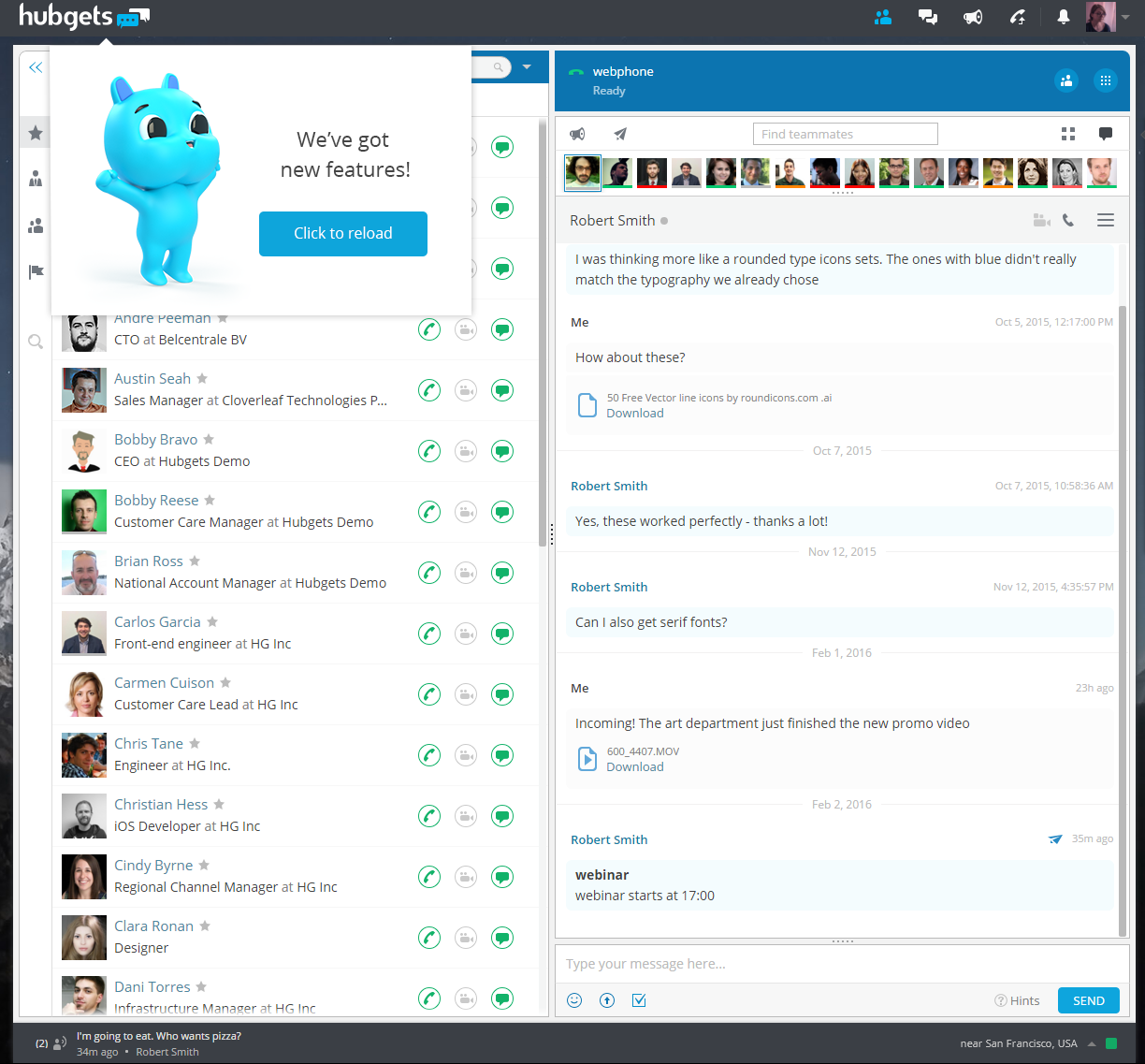Screen dimensions: 1145x1064
Task: Click the task checkbox icon in composer
Action: (x=639, y=1000)
